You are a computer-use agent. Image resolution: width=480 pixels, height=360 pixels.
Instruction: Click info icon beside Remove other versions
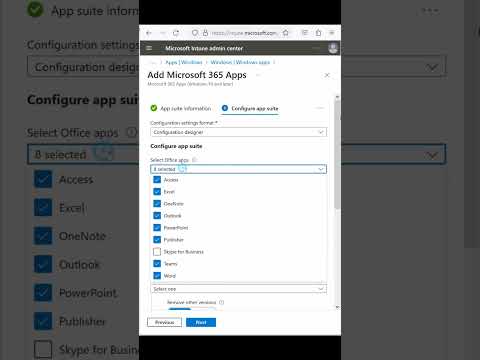(x=221, y=302)
